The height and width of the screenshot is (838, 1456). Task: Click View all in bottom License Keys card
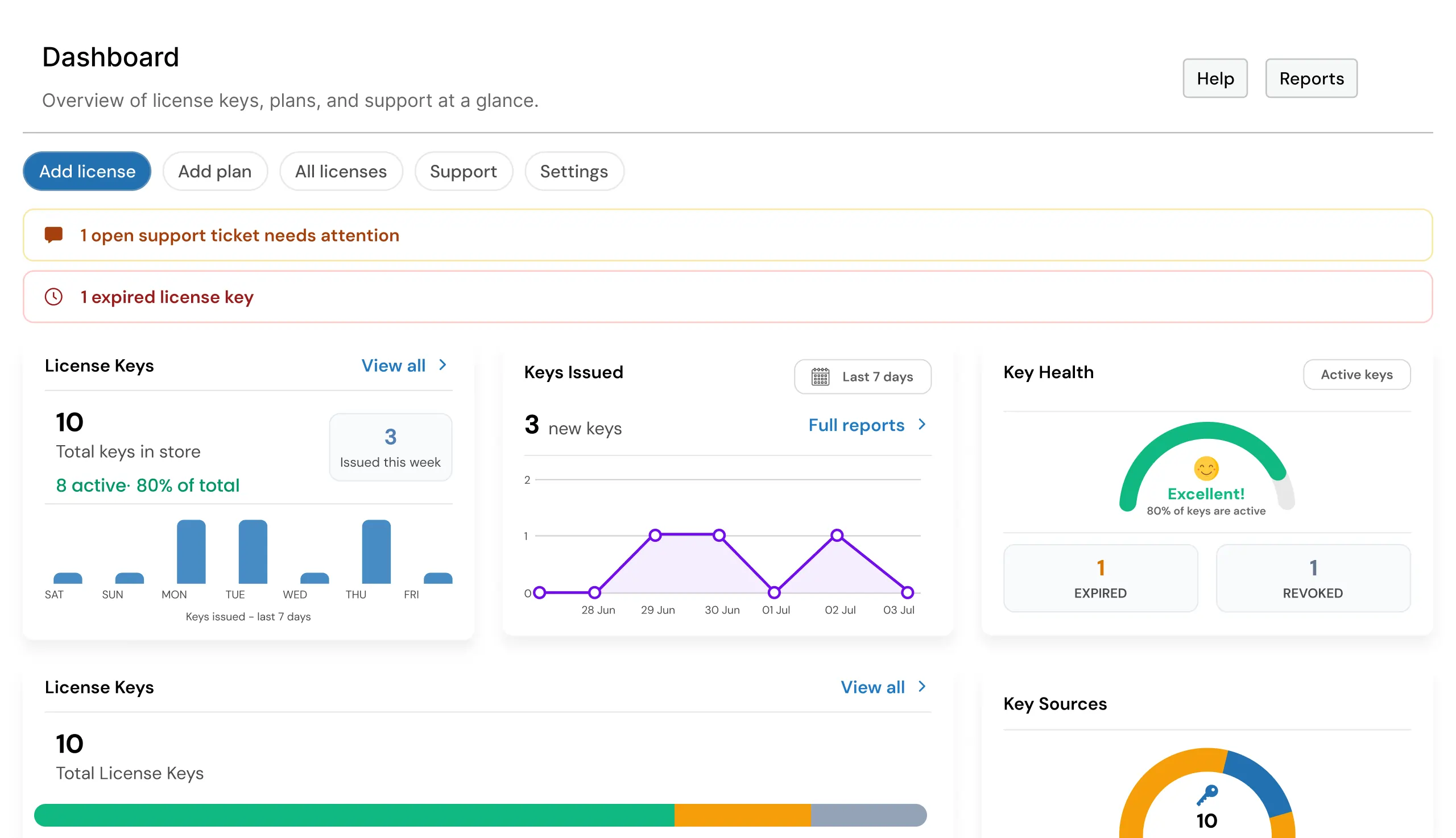872,687
